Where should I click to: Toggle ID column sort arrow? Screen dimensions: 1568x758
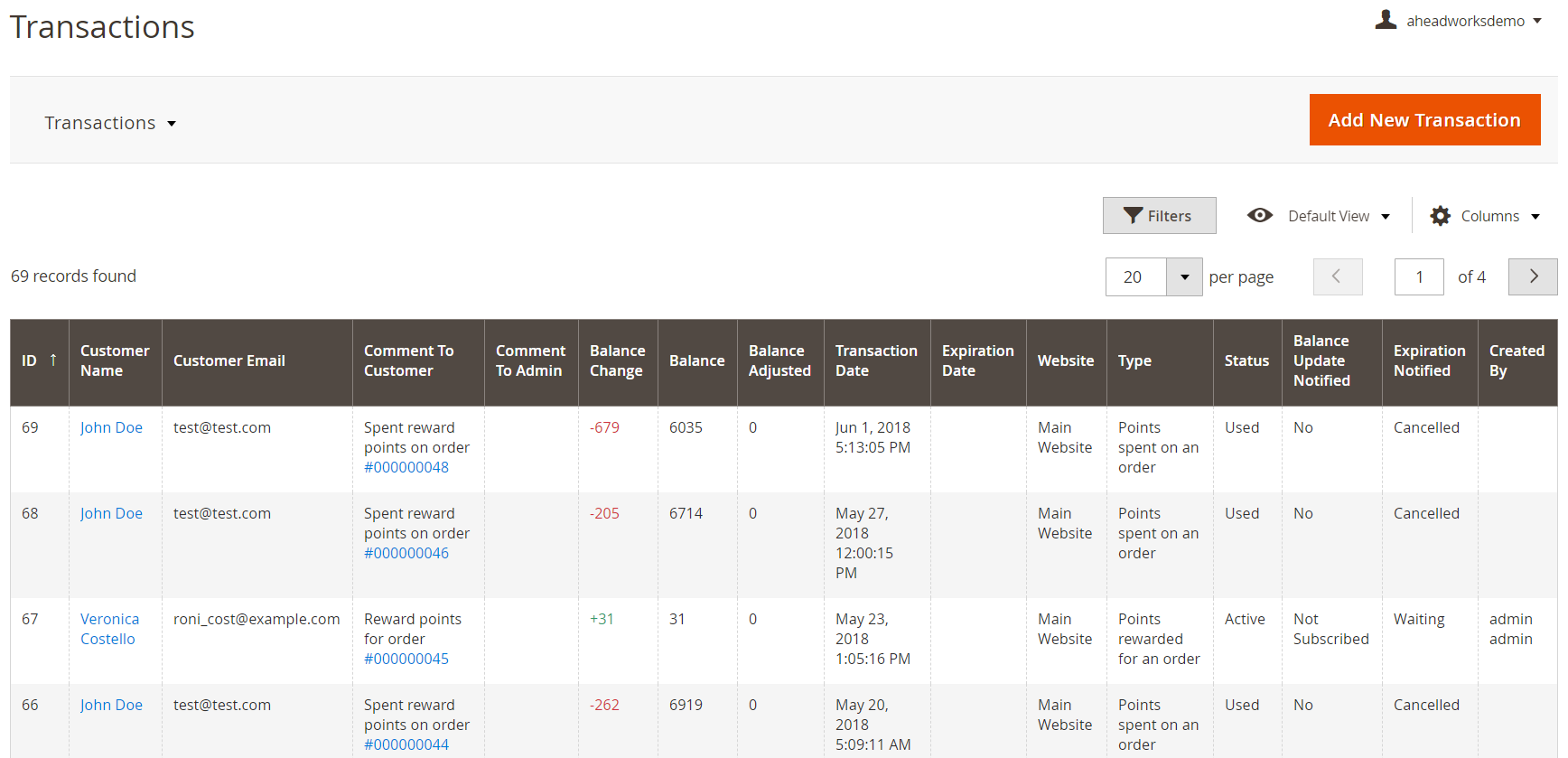[x=53, y=360]
